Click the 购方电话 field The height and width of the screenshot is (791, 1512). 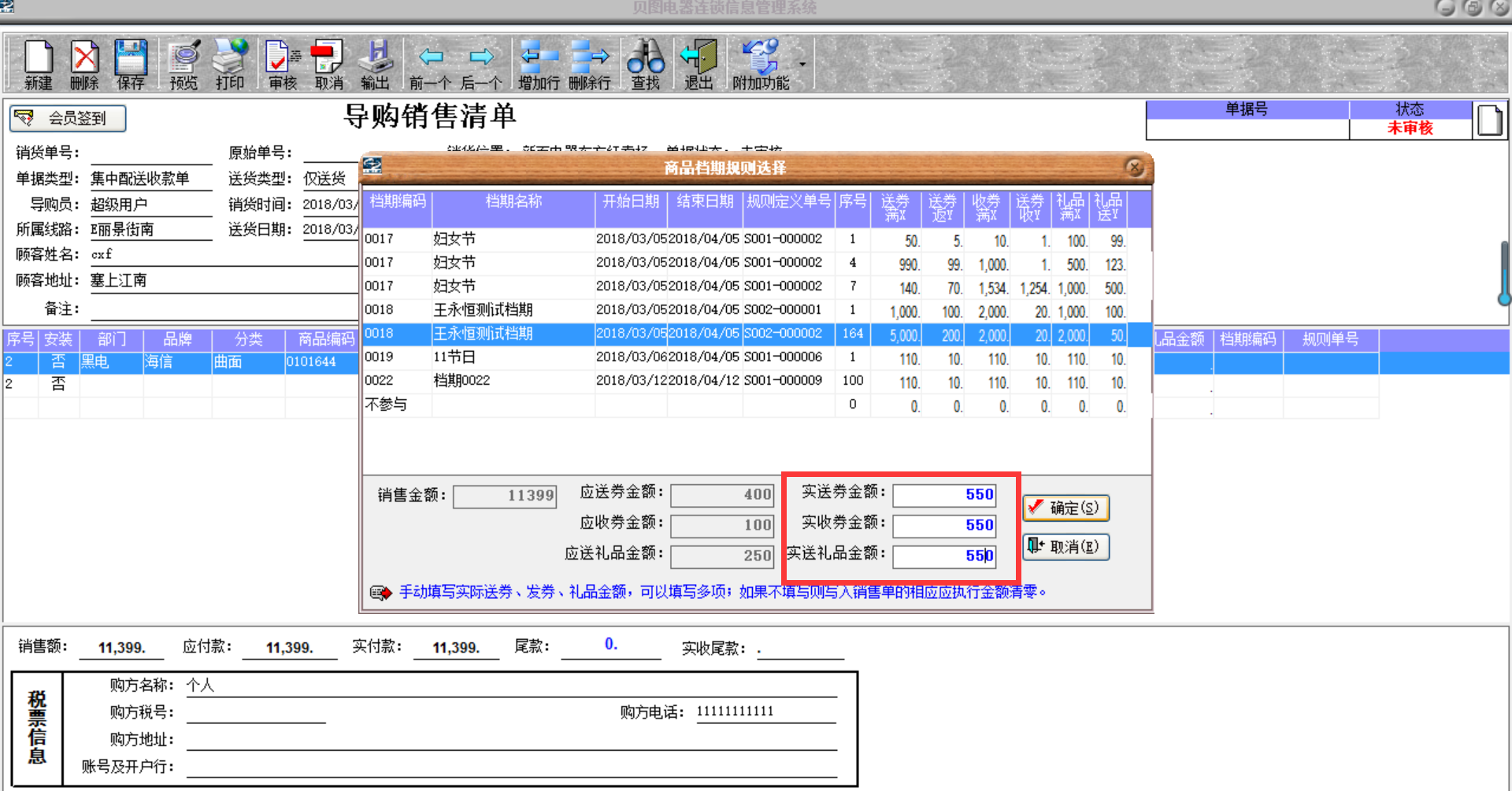tap(766, 712)
